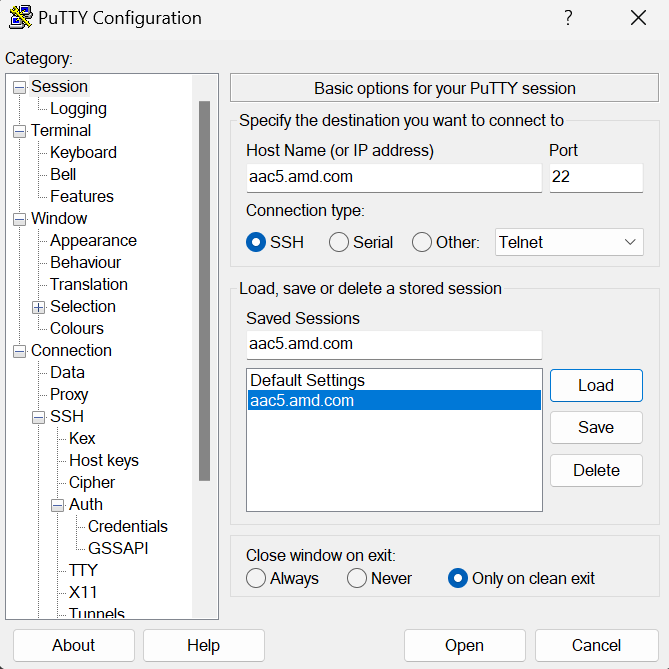669x669 pixels.
Task: Choose Never for close window on exit
Action: (357, 579)
